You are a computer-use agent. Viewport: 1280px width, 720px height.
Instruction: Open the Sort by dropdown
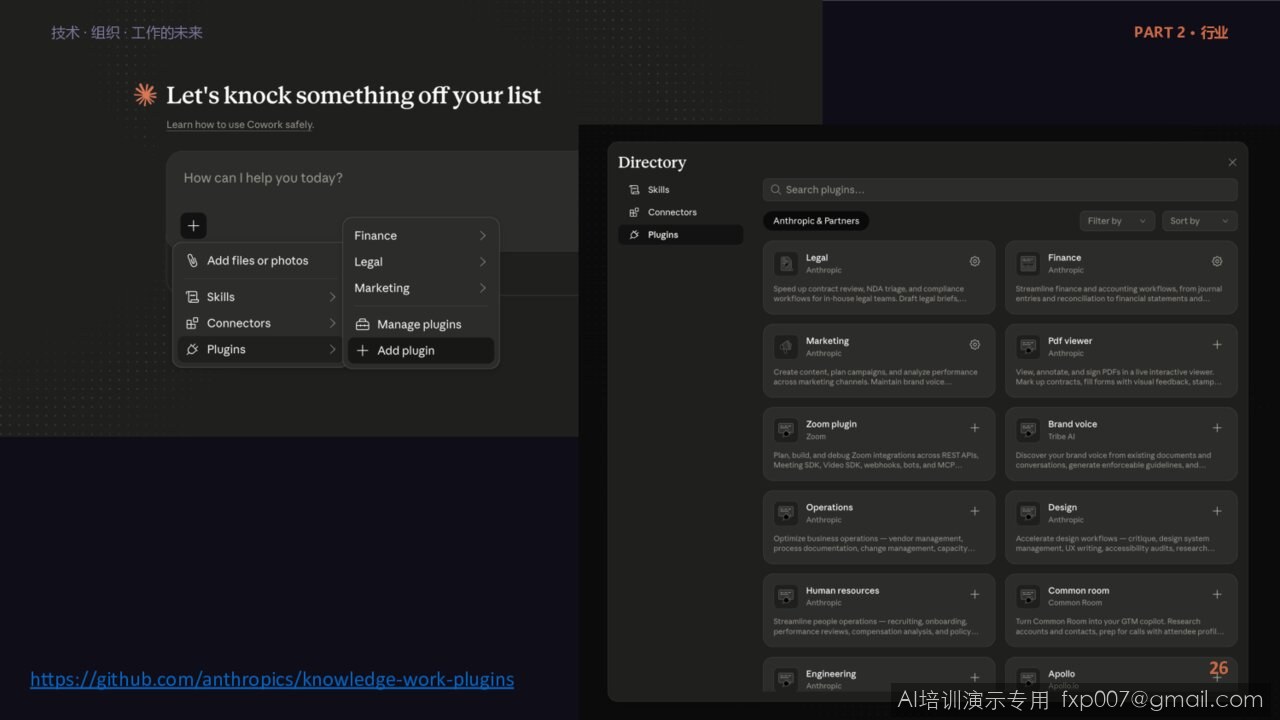coord(1199,221)
